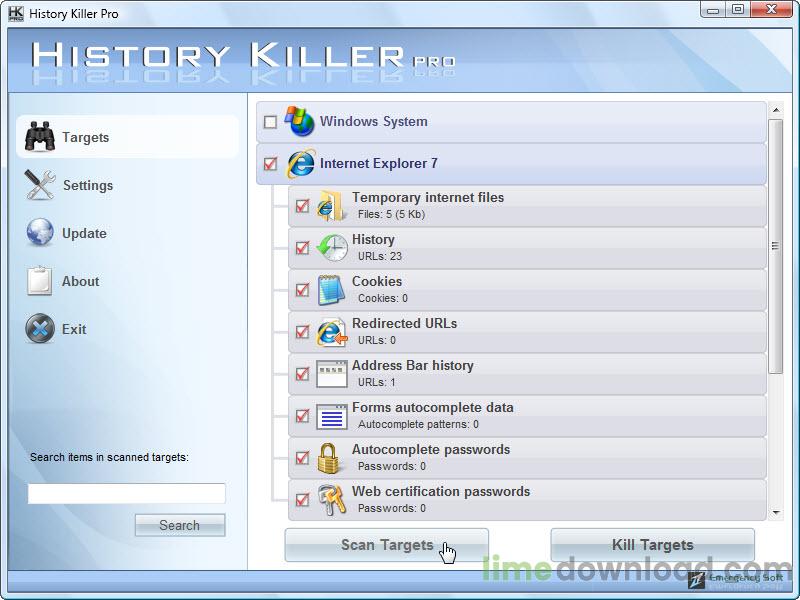Click the globe Update icon
The image size is (800, 600).
pyautogui.click(x=39, y=233)
